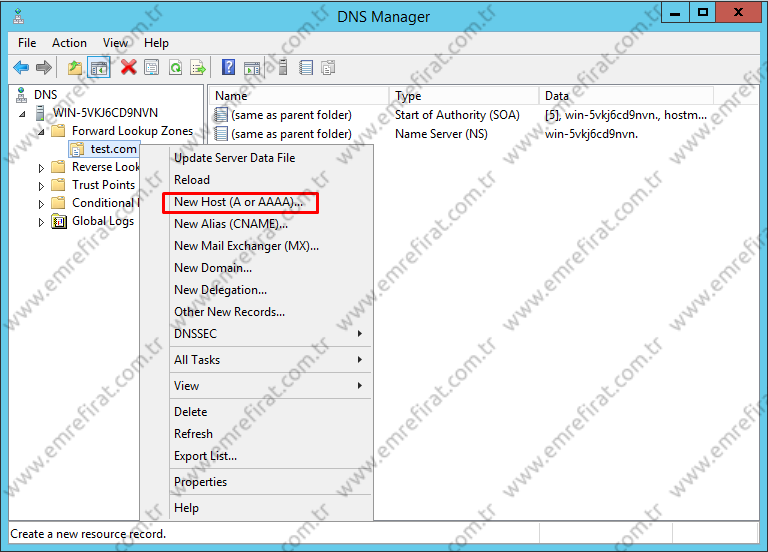Collapse the WIN-5VKJ6CD9NVN server node
The width and height of the screenshot is (768, 552).
[23, 114]
